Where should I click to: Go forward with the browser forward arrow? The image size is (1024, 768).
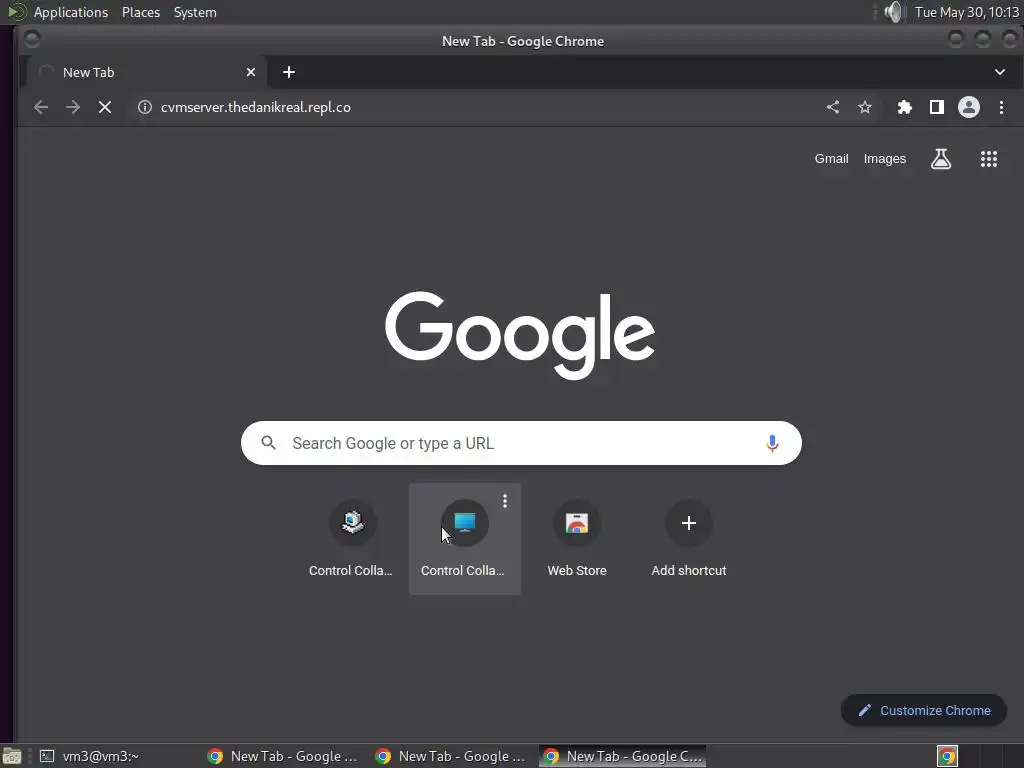pos(72,107)
